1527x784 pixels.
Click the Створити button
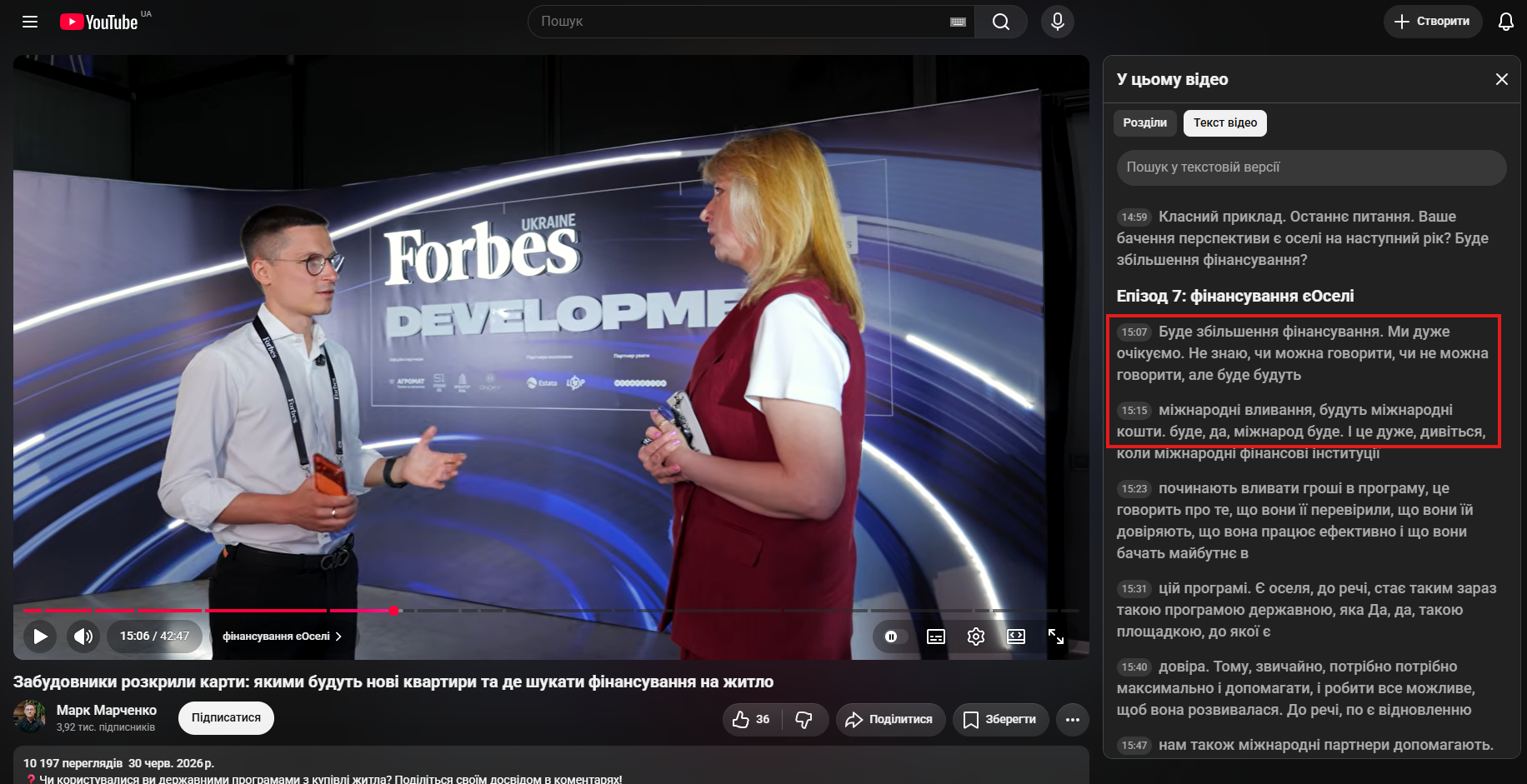point(1433,22)
